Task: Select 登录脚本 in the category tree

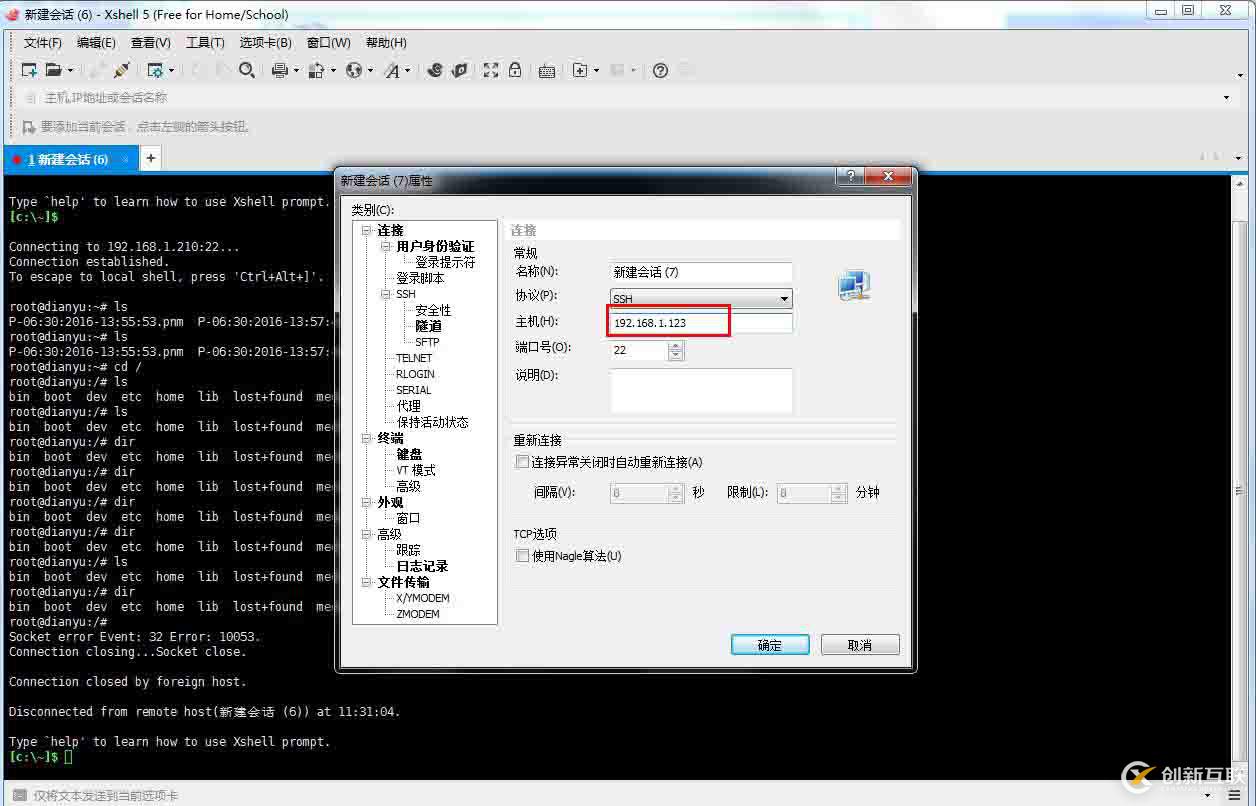Action: click(420, 278)
